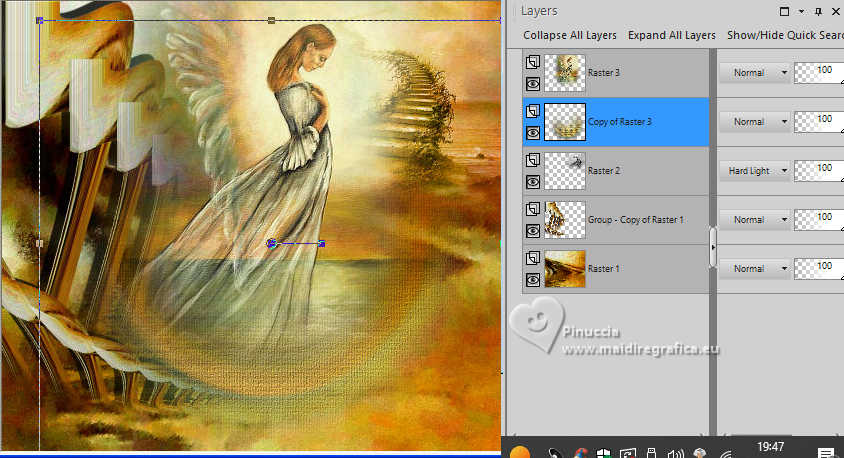This screenshot has width=844, height=458.
Task: Select the layer named Raster 1
Action: 603,269
